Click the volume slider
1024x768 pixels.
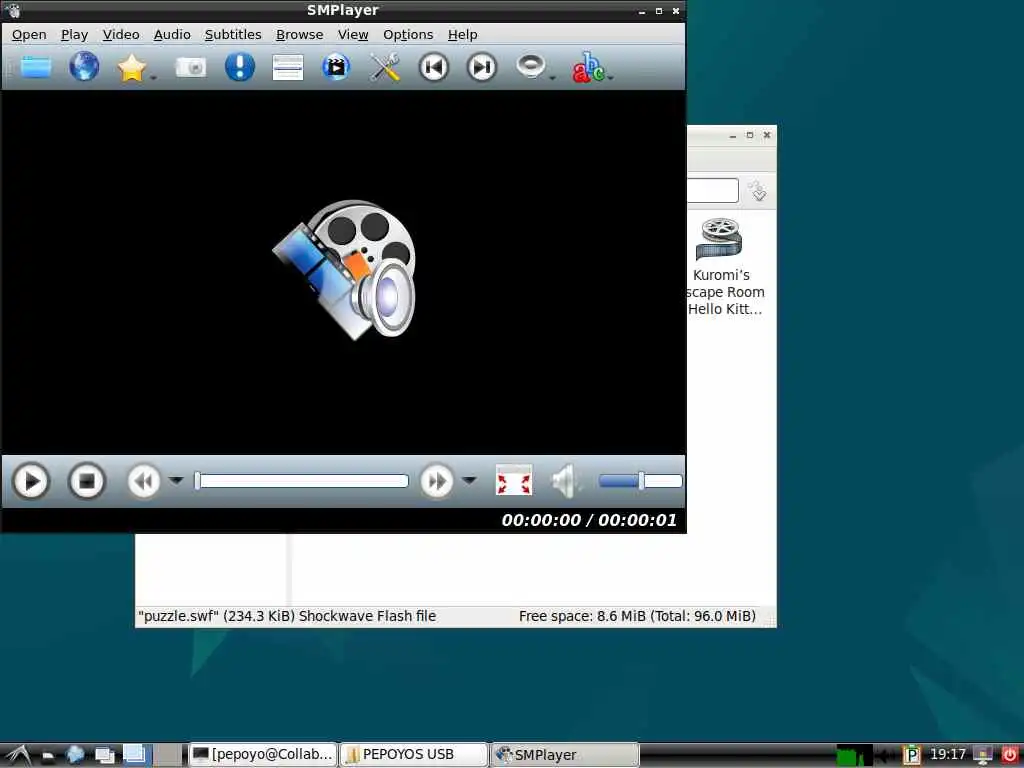(x=641, y=481)
